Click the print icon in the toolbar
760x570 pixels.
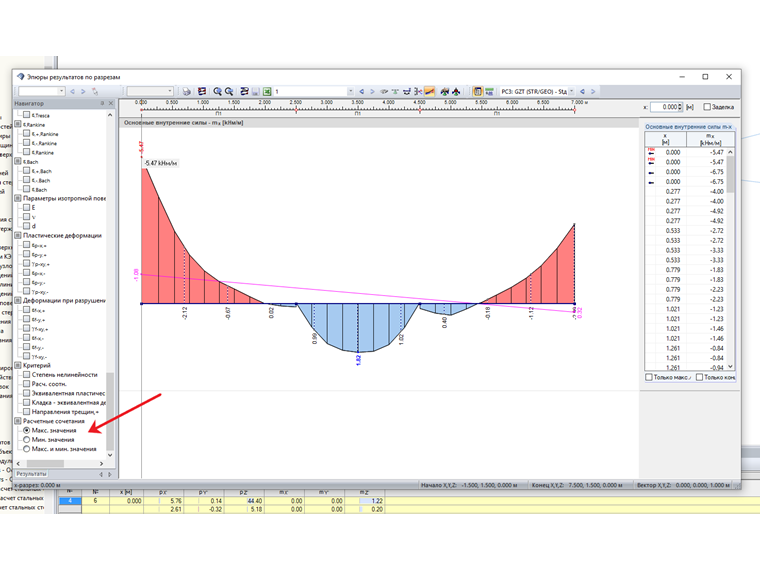tap(186, 91)
